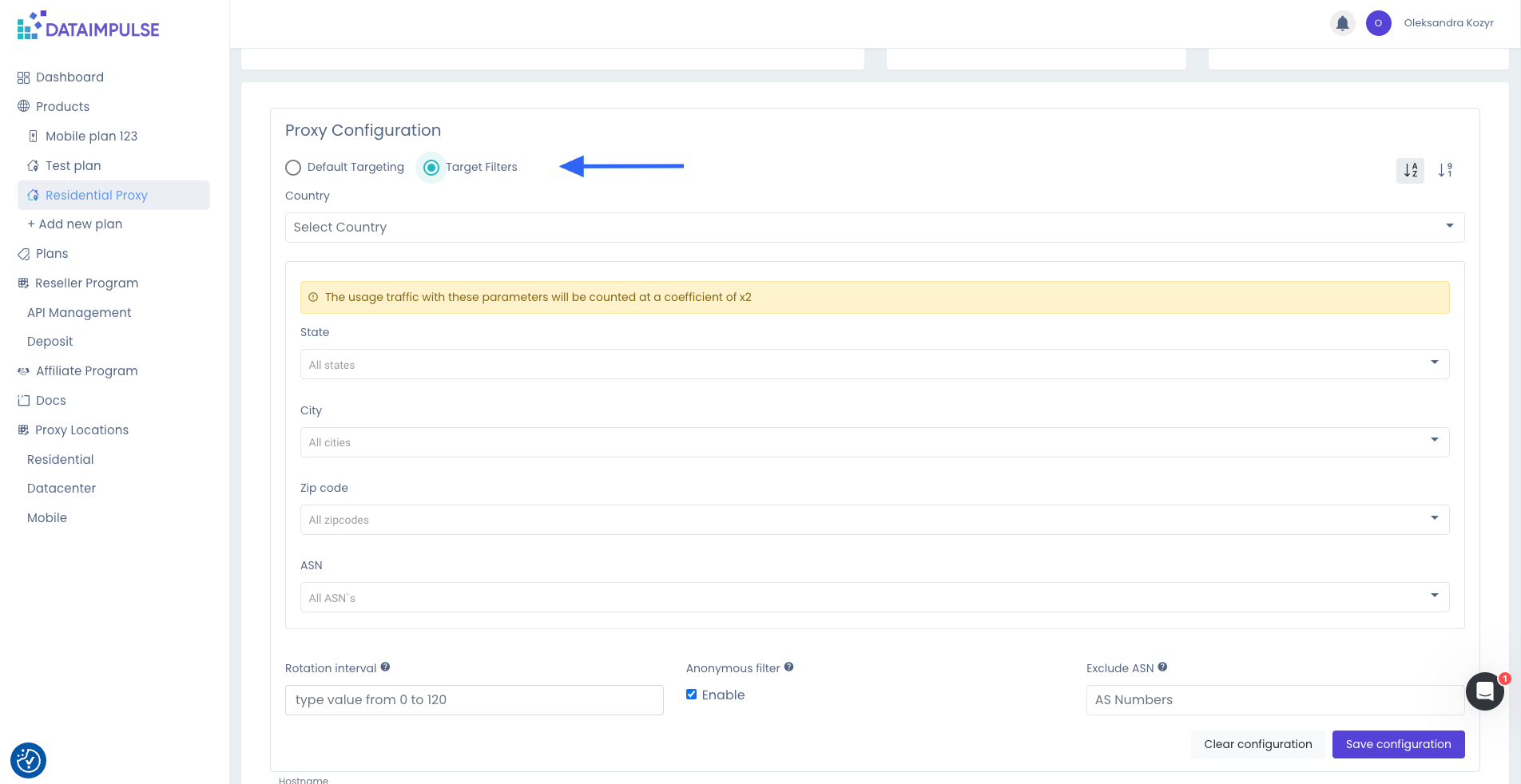Screen dimensions: 1521x784
Task: Sort list by numeric order icon
Action: point(1445,170)
